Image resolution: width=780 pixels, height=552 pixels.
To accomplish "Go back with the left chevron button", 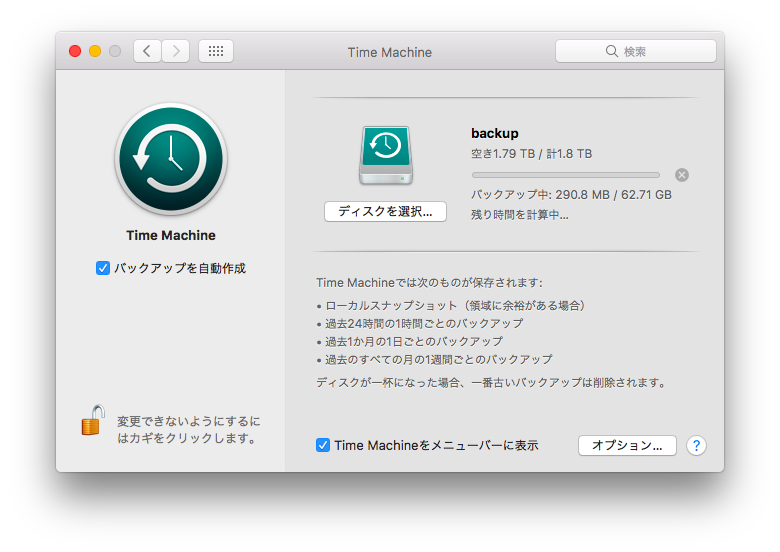I will 147,51.
